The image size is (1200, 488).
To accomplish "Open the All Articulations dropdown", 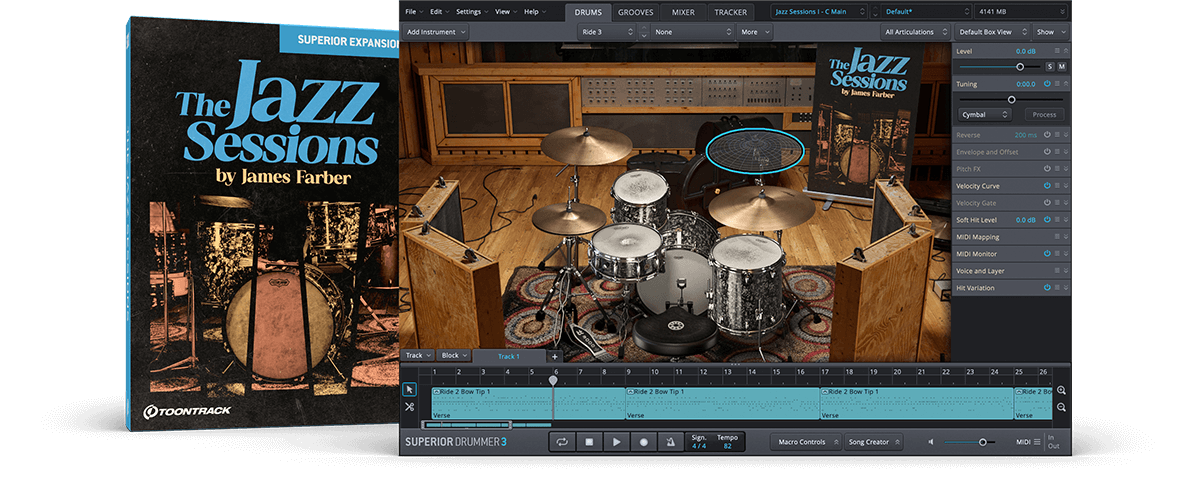I will [x=915, y=32].
